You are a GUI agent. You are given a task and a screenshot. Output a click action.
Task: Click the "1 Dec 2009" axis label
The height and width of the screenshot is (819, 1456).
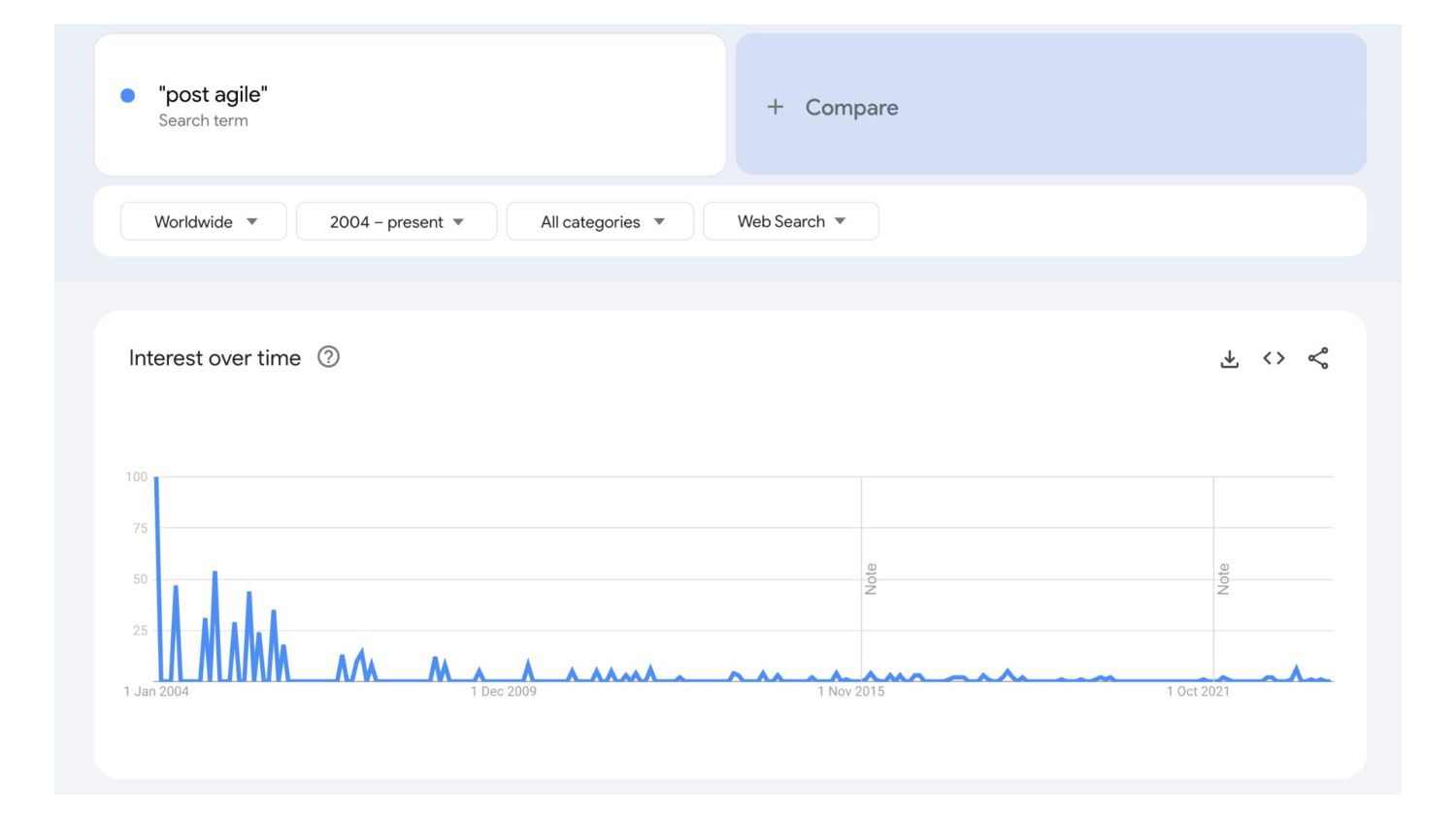(x=504, y=691)
